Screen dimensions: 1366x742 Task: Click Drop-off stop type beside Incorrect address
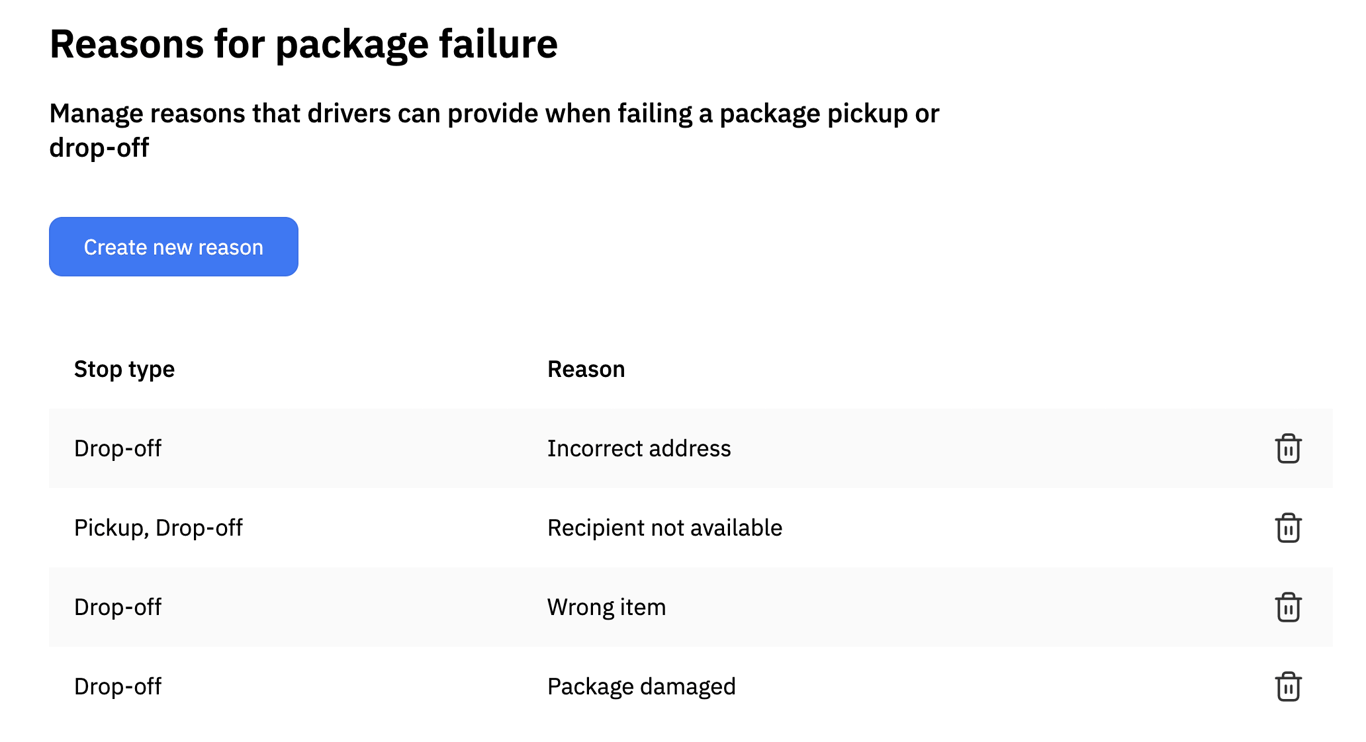(x=118, y=448)
